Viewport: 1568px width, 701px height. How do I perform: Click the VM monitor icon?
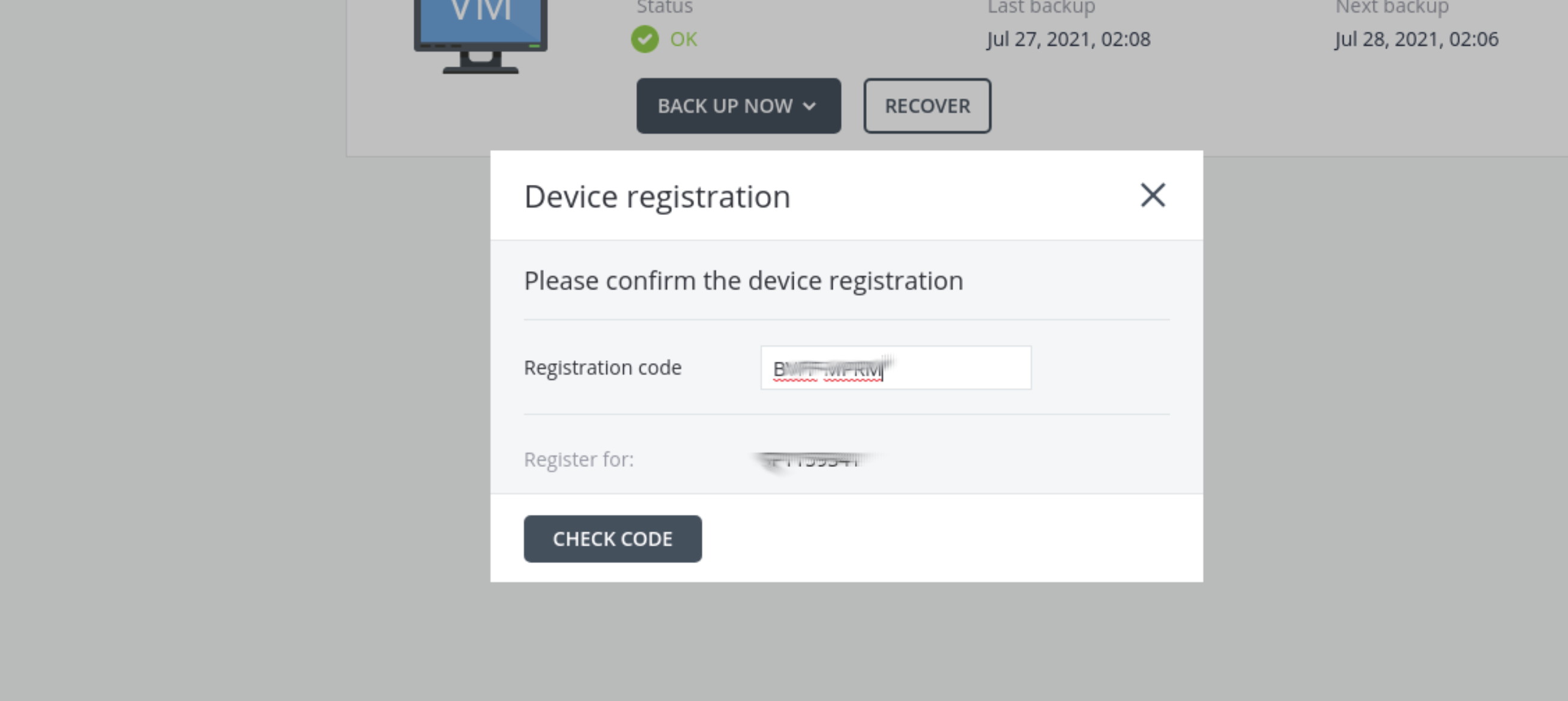point(480,34)
